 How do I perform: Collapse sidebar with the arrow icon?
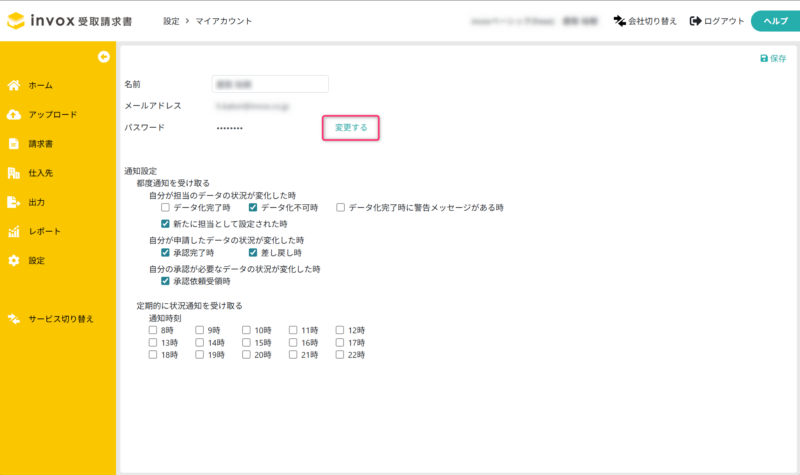[104, 57]
